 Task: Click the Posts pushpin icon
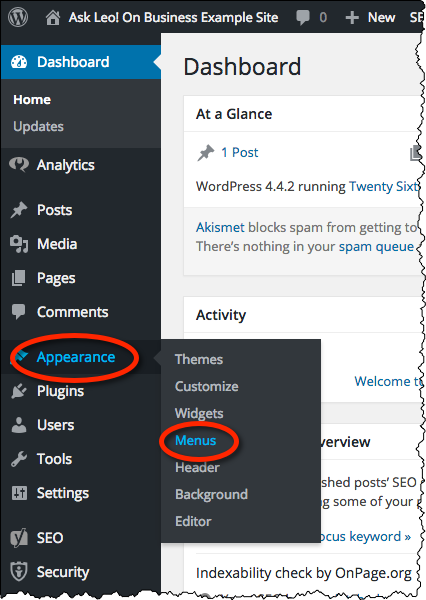click(19, 210)
